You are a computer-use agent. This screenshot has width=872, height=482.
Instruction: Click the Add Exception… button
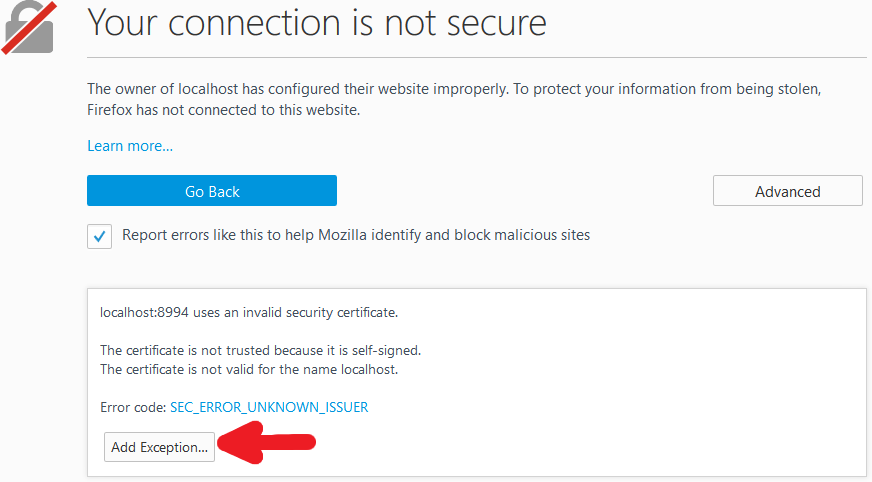point(159,447)
